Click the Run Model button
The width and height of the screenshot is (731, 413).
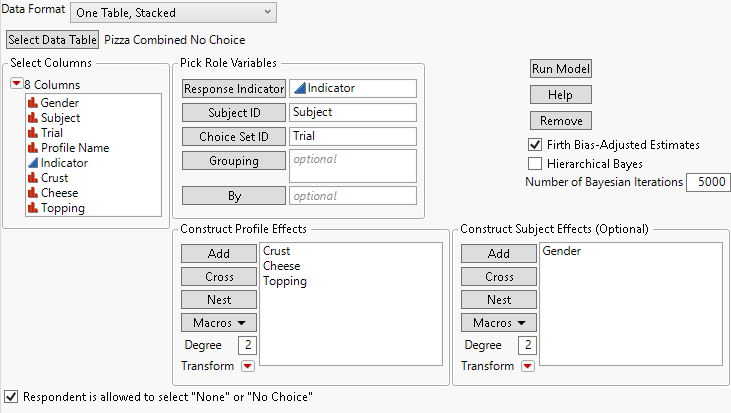point(561,68)
